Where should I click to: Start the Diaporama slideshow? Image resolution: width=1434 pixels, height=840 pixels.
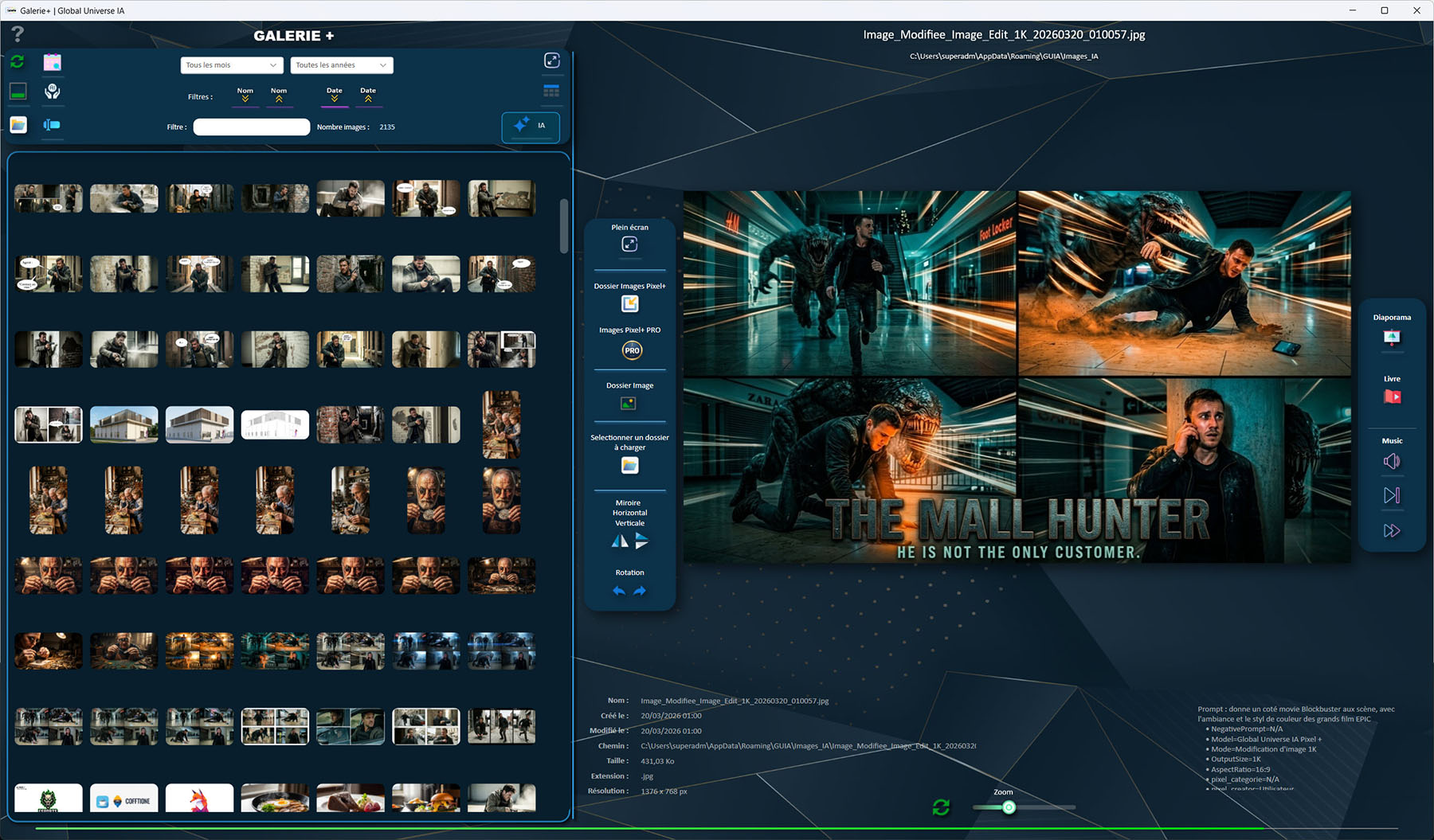click(1391, 337)
